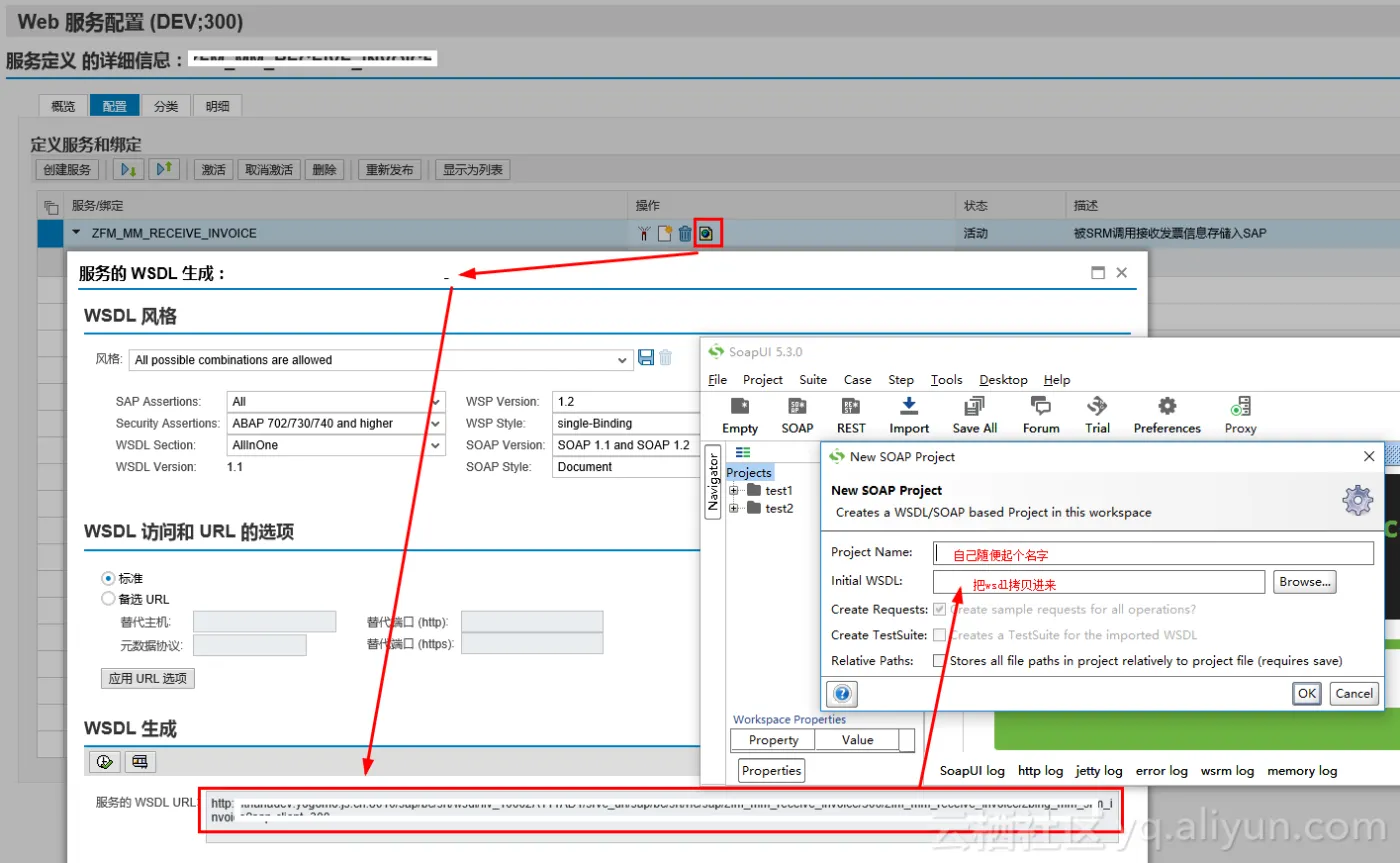Click the Import icon in SoapUI
Screen dimensions: 1400x863
pos(909,415)
